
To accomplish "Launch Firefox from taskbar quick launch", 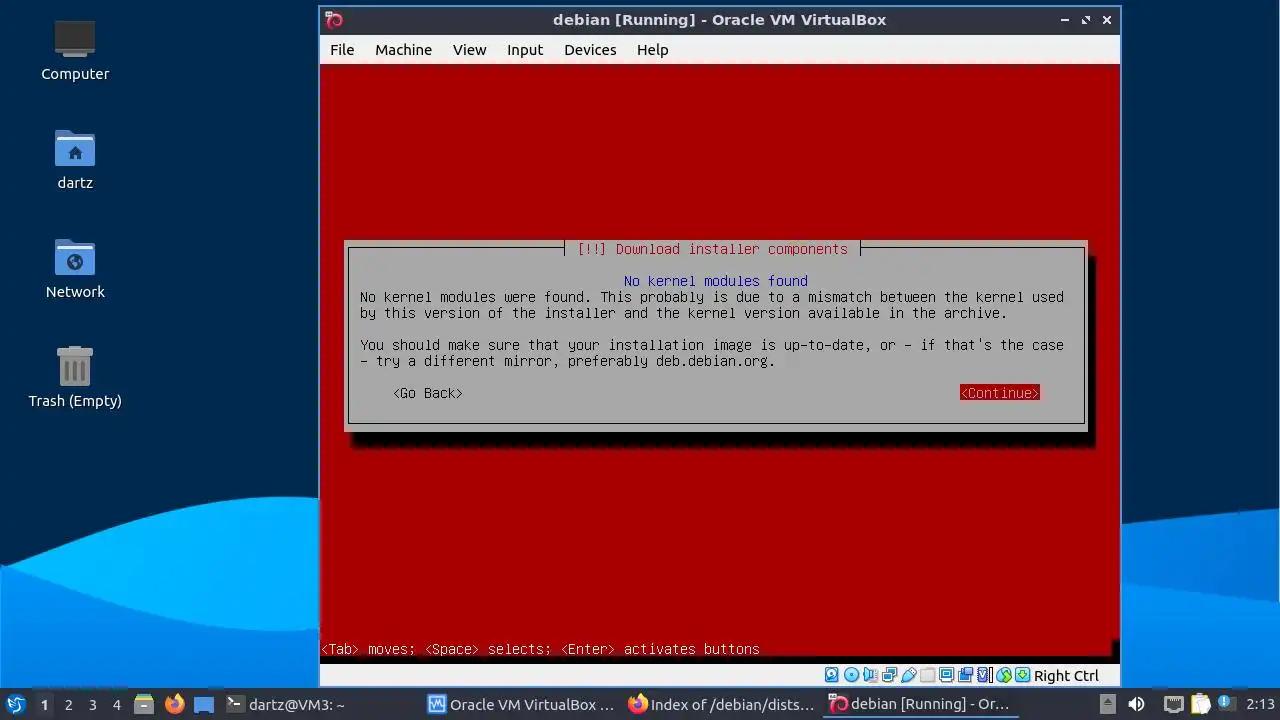I will point(174,704).
